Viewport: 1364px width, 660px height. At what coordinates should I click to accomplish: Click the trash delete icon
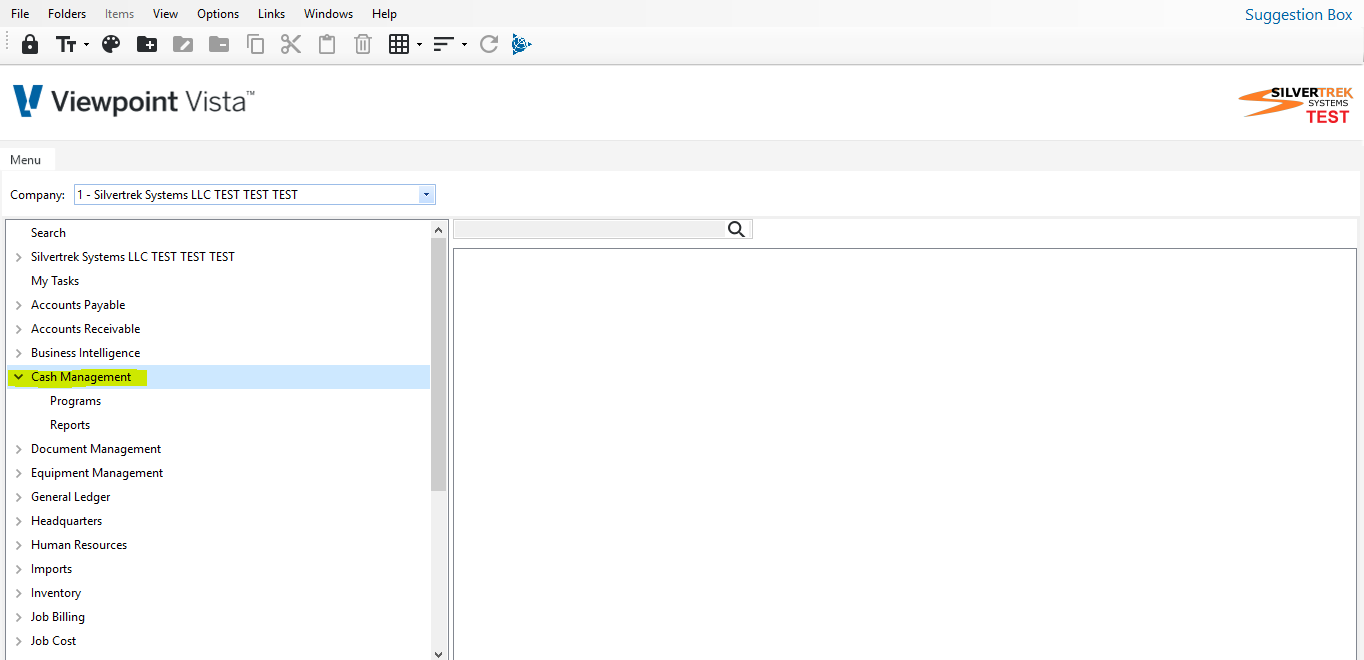tap(363, 44)
